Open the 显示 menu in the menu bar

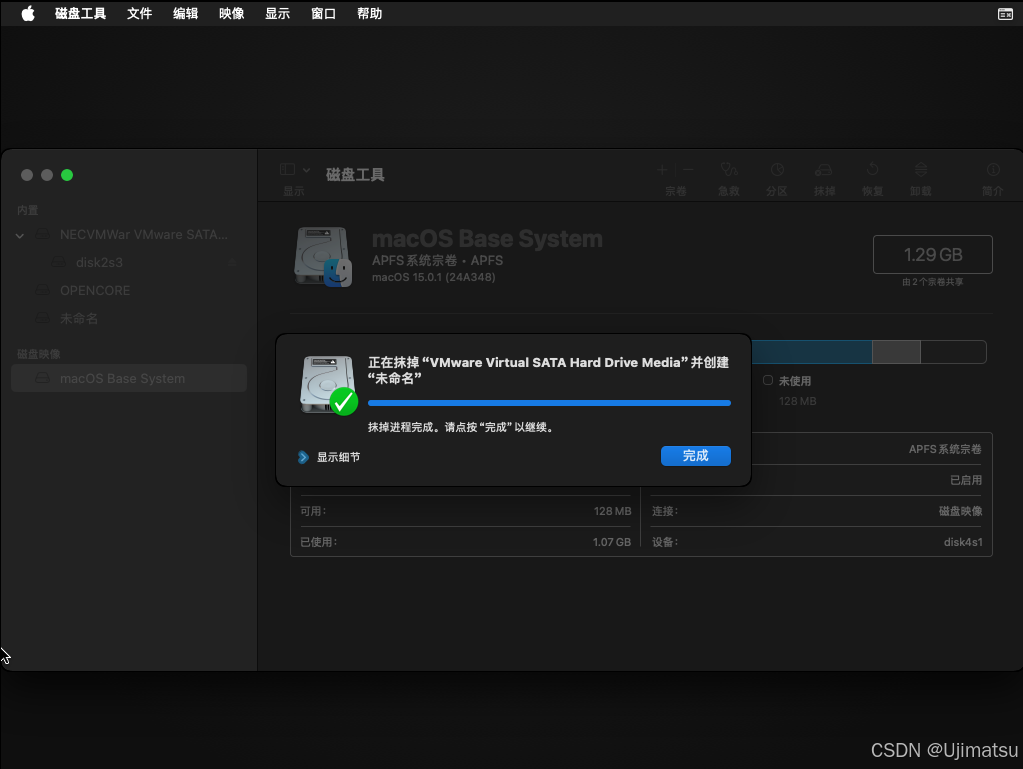click(277, 13)
